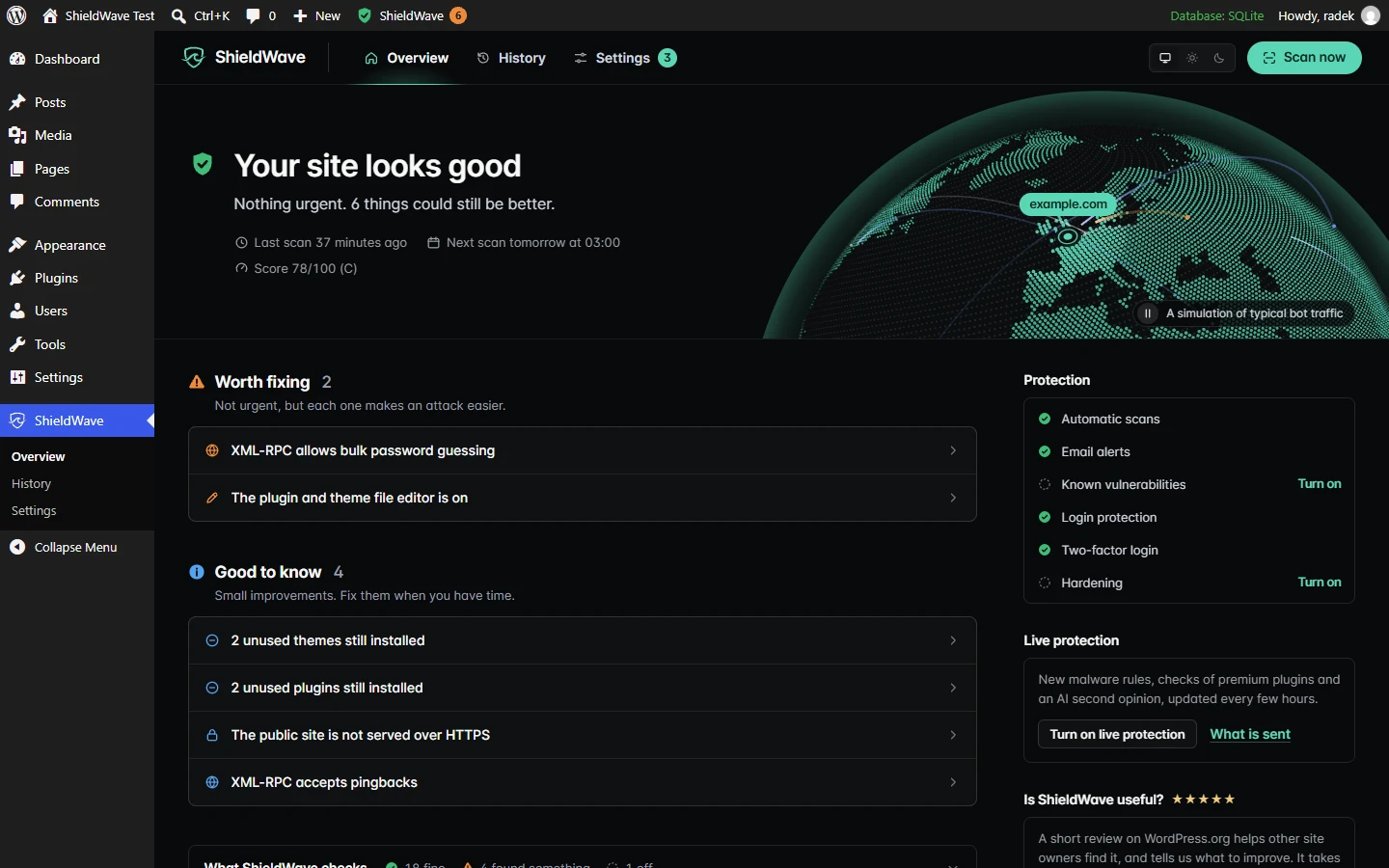This screenshot has width=1389, height=868.
Task: Expand 2 unused plugins still installed
Action: (x=583, y=688)
